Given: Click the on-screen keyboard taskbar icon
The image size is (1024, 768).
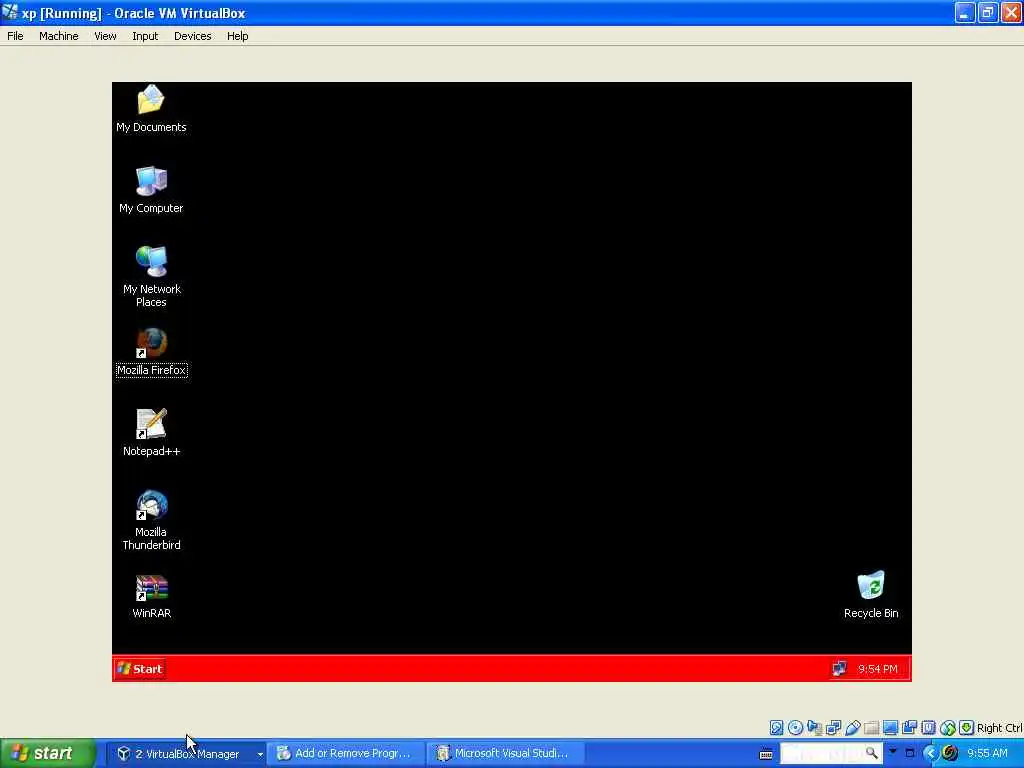Looking at the screenshot, I should coord(766,754).
